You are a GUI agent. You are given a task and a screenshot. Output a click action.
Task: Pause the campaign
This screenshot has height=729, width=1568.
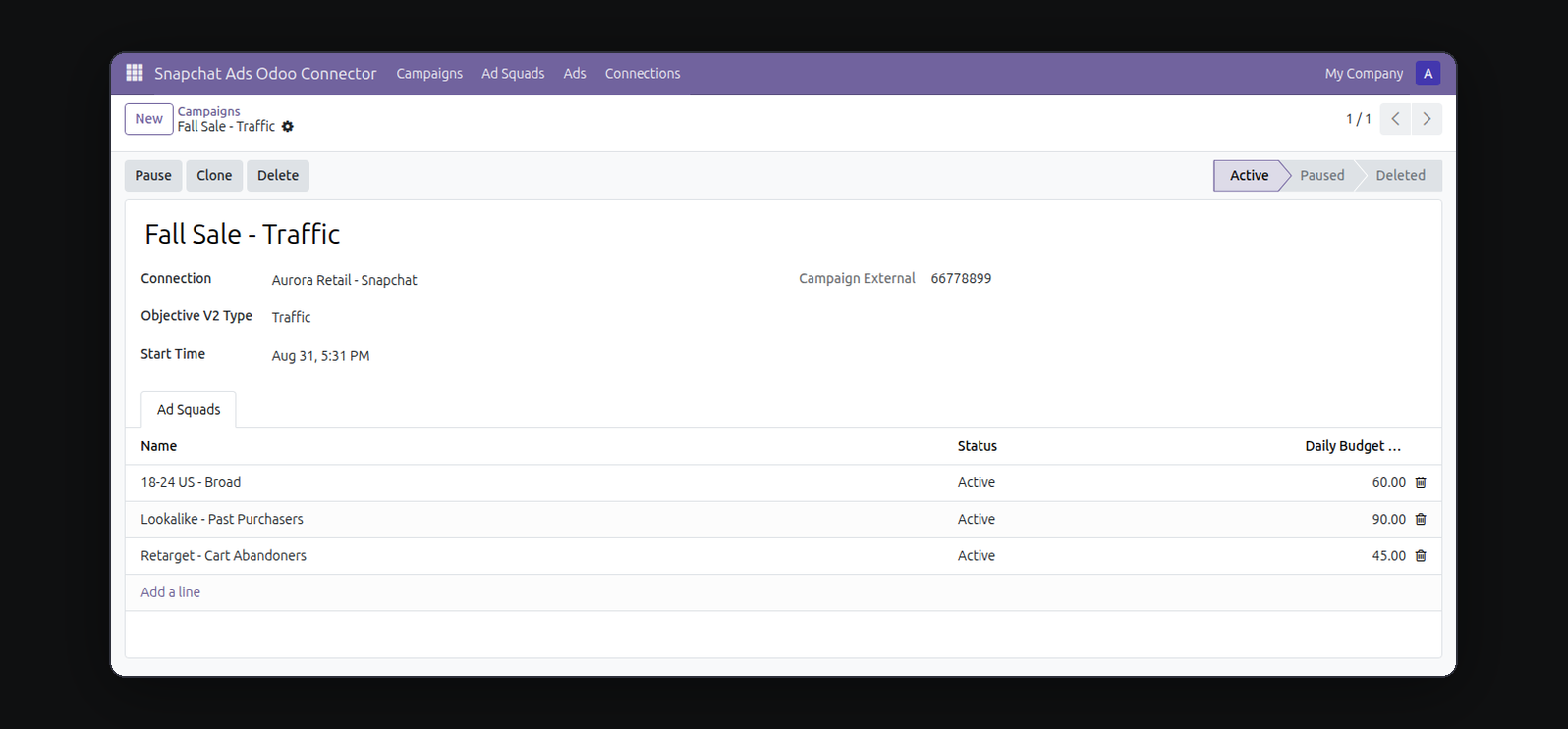pyautogui.click(x=153, y=176)
